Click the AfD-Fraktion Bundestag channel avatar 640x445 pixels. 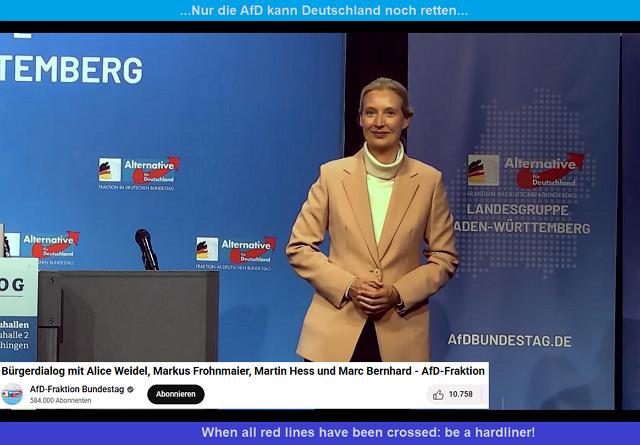tap(12, 394)
